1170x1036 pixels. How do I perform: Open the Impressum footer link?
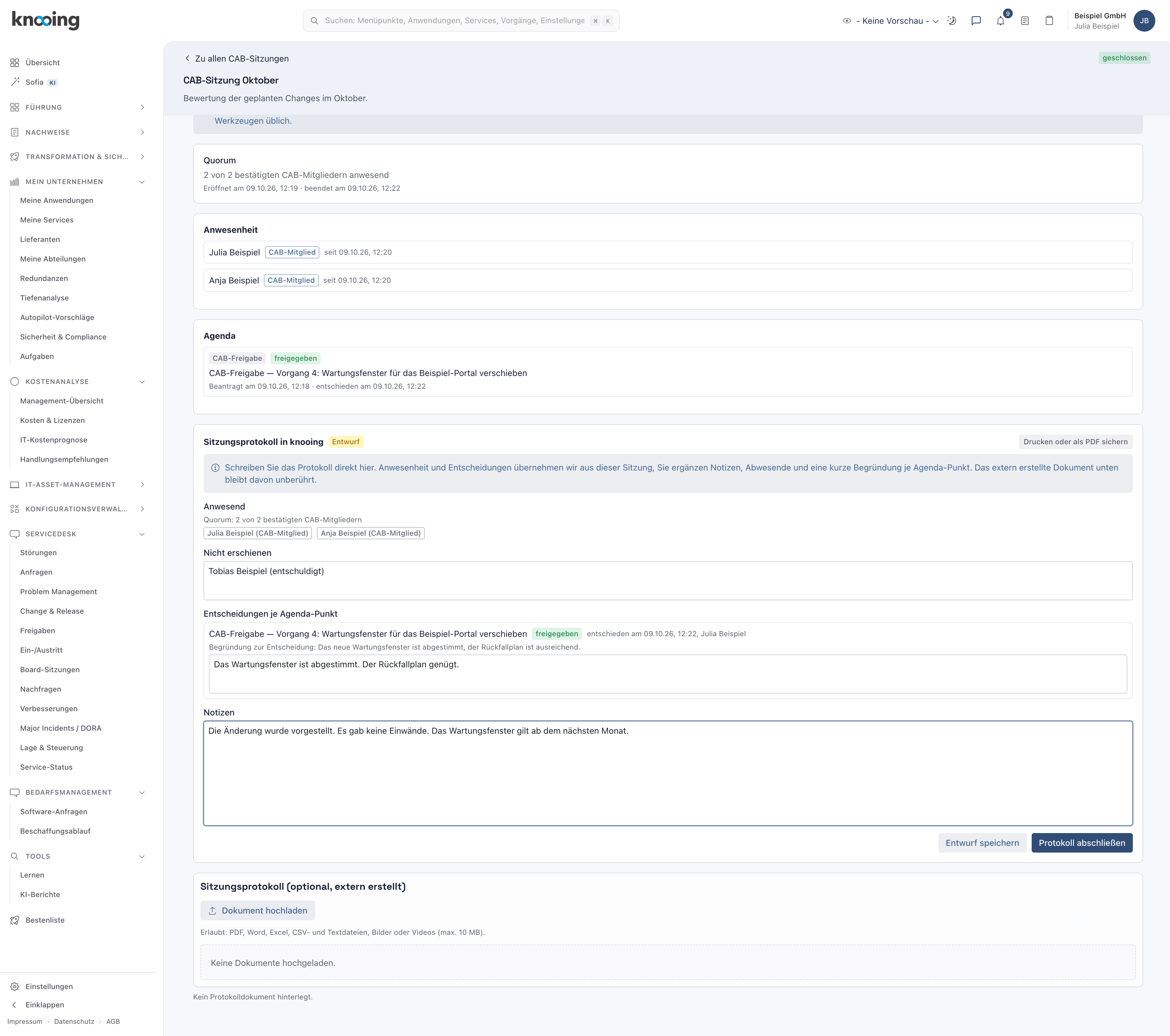25,1021
